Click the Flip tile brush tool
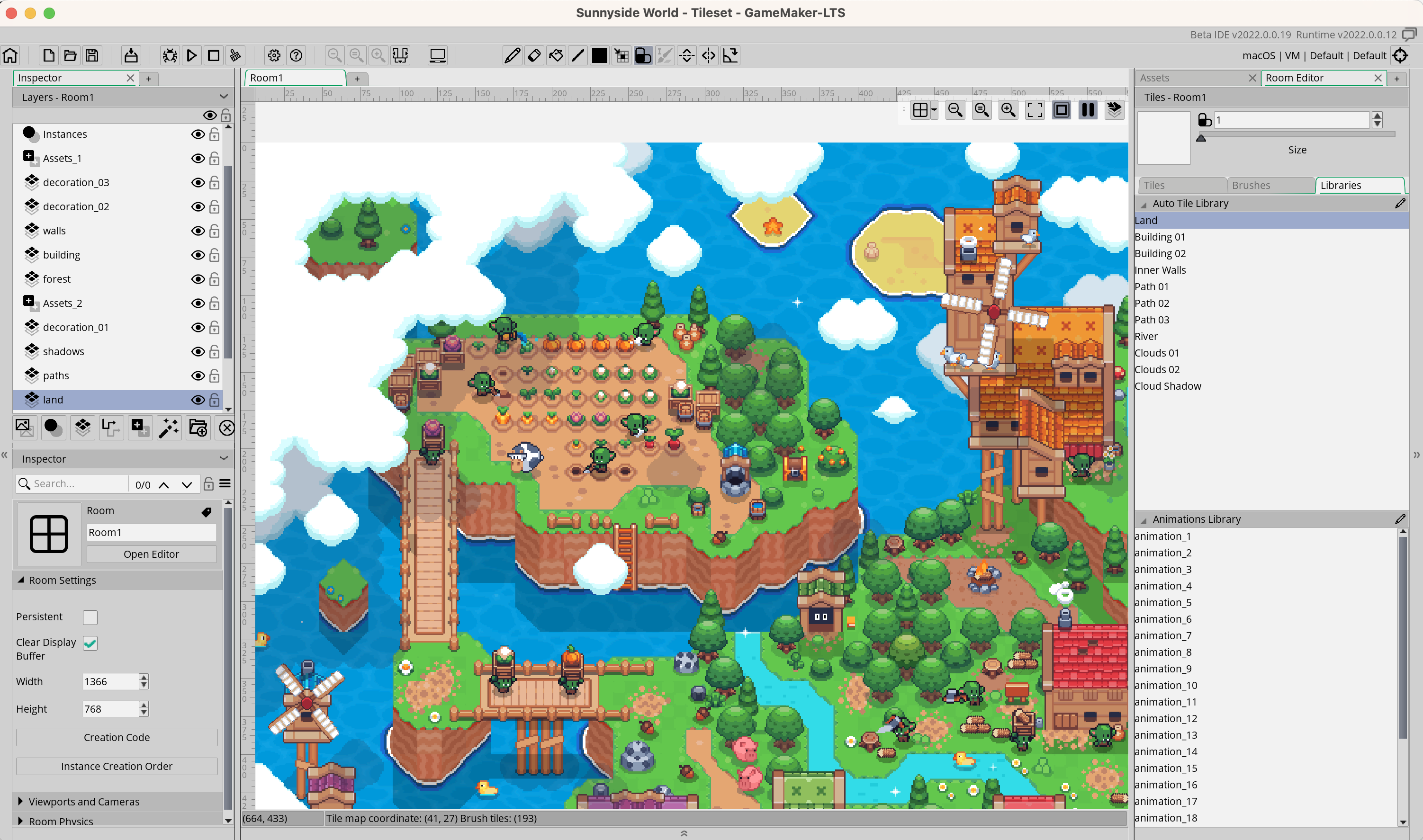Image resolution: width=1423 pixels, height=840 pixels. [687, 55]
